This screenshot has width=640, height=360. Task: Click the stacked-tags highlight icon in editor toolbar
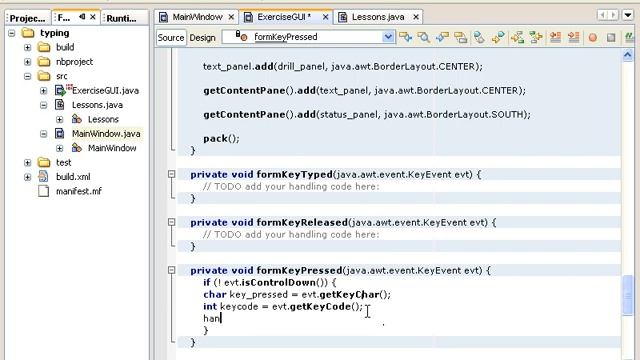[x=460, y=37]
